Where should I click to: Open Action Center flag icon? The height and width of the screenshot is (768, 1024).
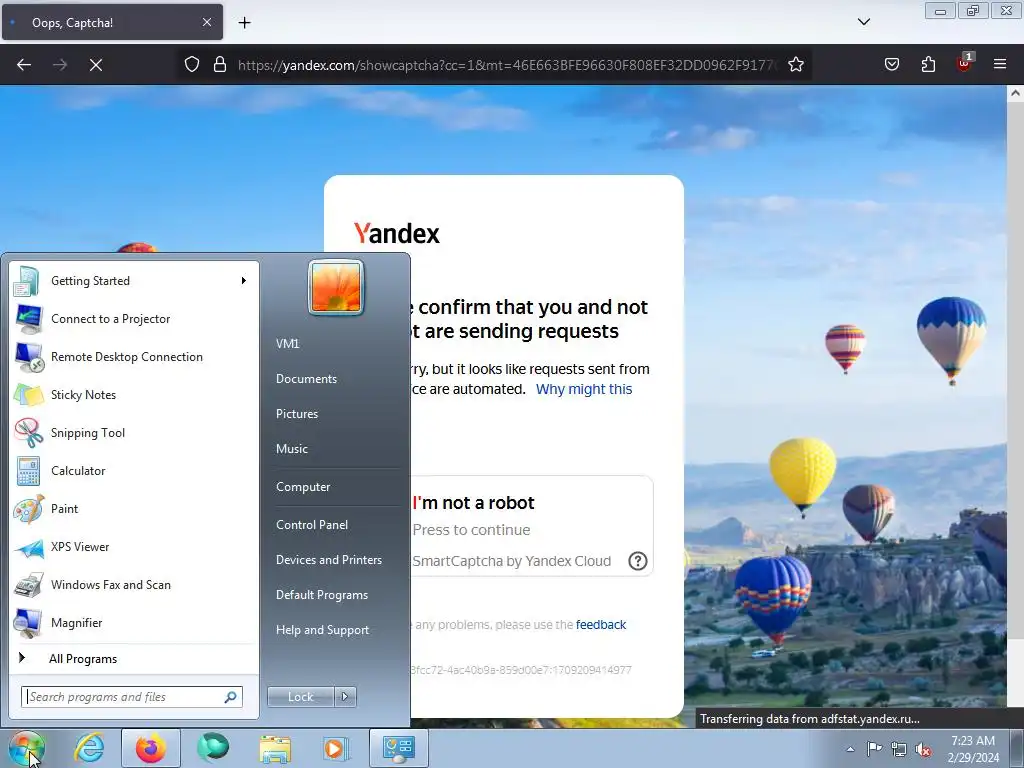874,749
